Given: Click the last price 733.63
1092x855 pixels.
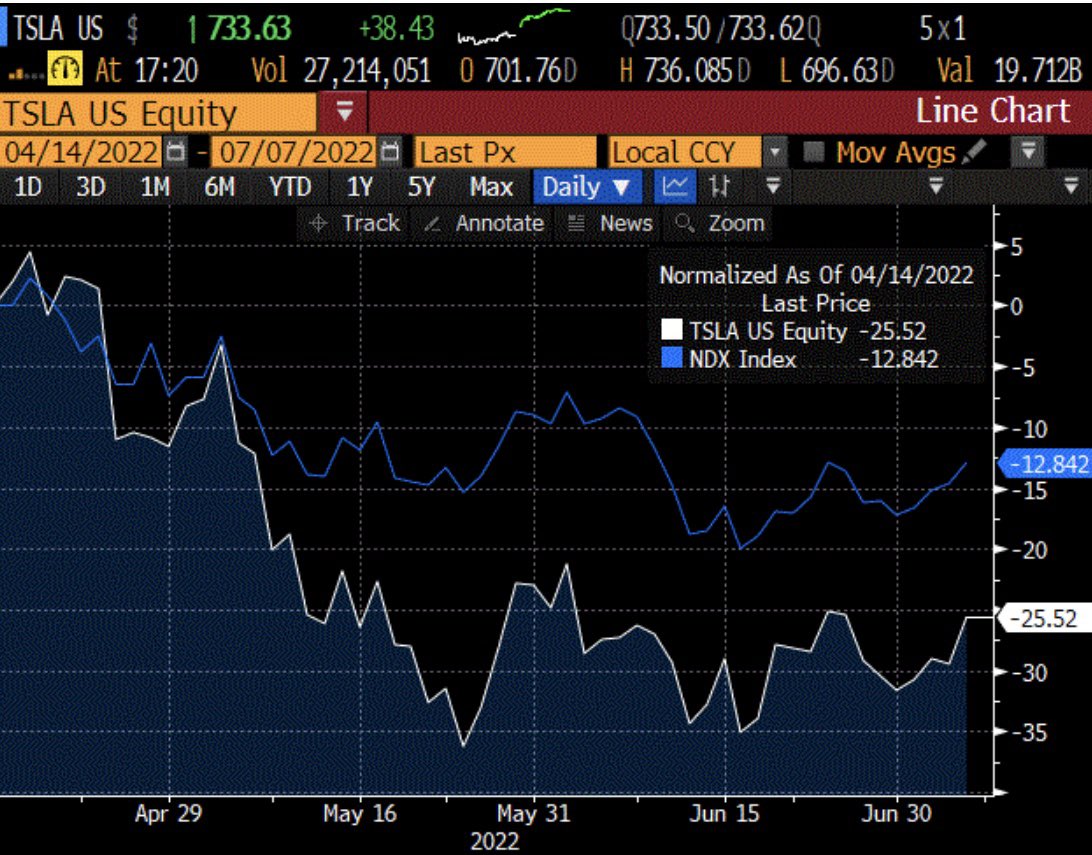Looking at the screenshot, I should click(x=249, y=29).
